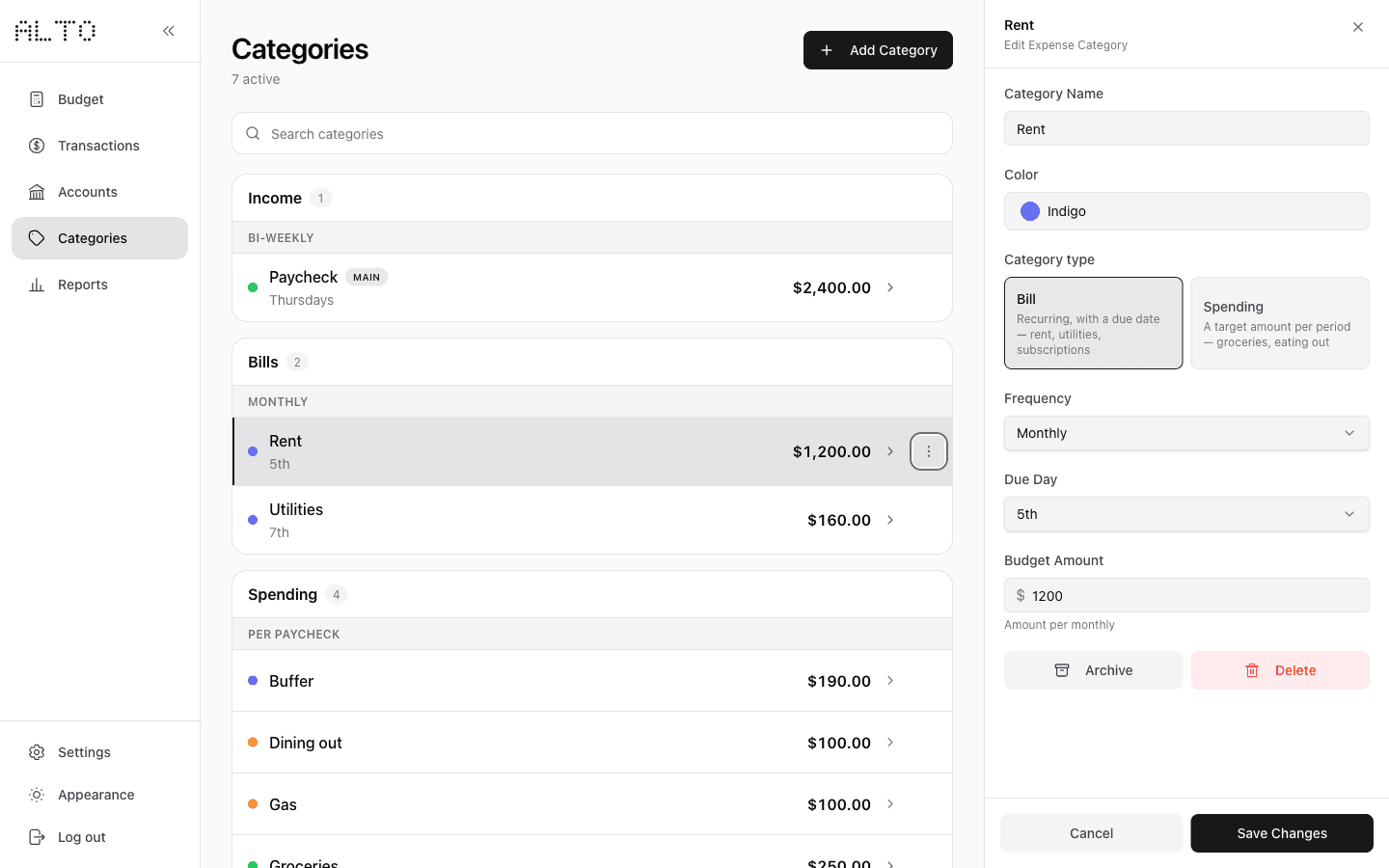This screenshot has height=868, width=1389.
Task: Click the ALTO logo
Action: 55,31
